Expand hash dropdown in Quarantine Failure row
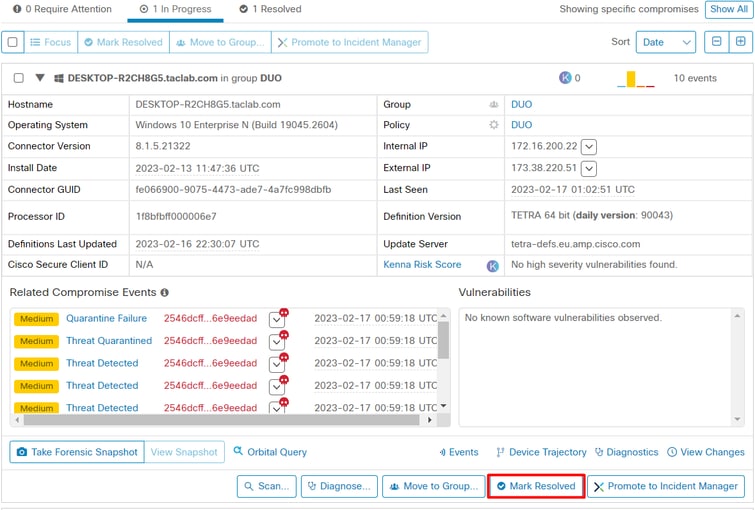This screenshot has width=755, height=510. coord(276,320)
